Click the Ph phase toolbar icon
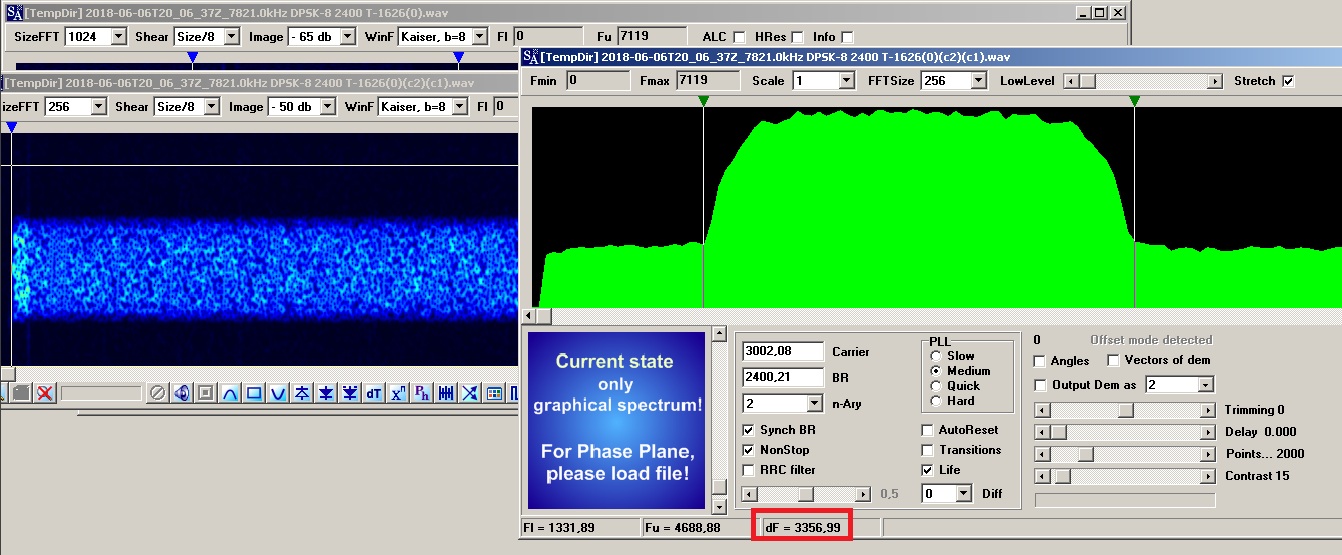The height and width of the screenshot is (555, 1342). point(422,393)
